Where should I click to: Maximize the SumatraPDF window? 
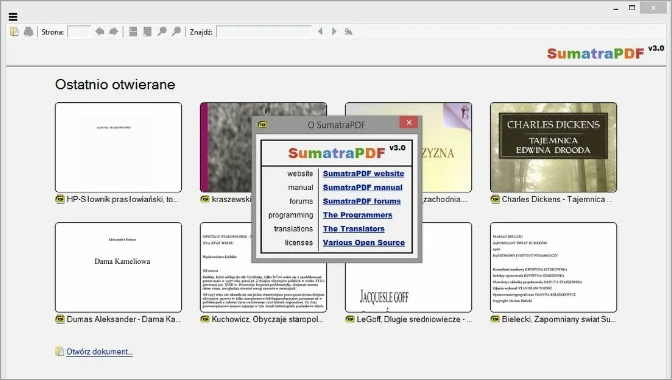click(632, 8)
